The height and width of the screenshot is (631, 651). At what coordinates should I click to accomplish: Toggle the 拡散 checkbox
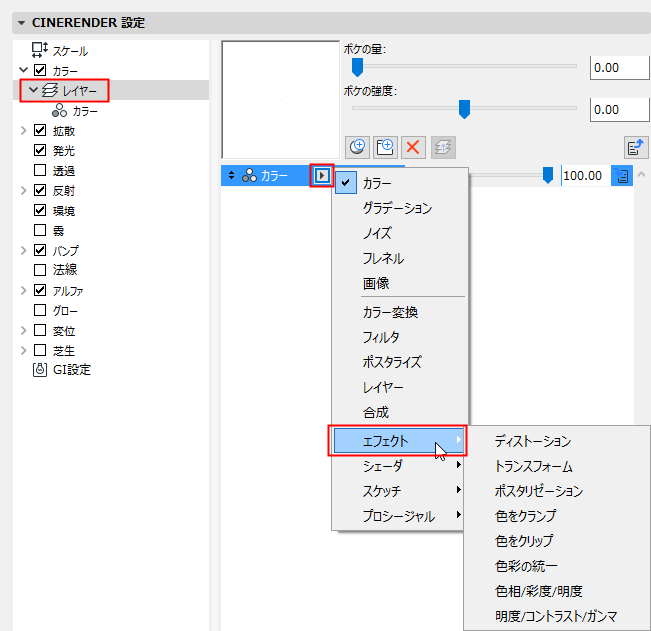click(x=40, y=130)
